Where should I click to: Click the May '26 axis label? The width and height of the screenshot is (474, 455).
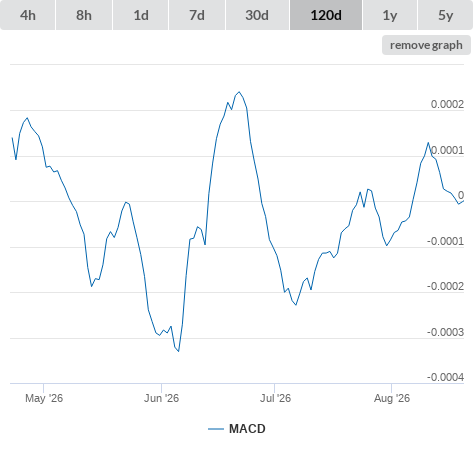[x=44, y=398]
